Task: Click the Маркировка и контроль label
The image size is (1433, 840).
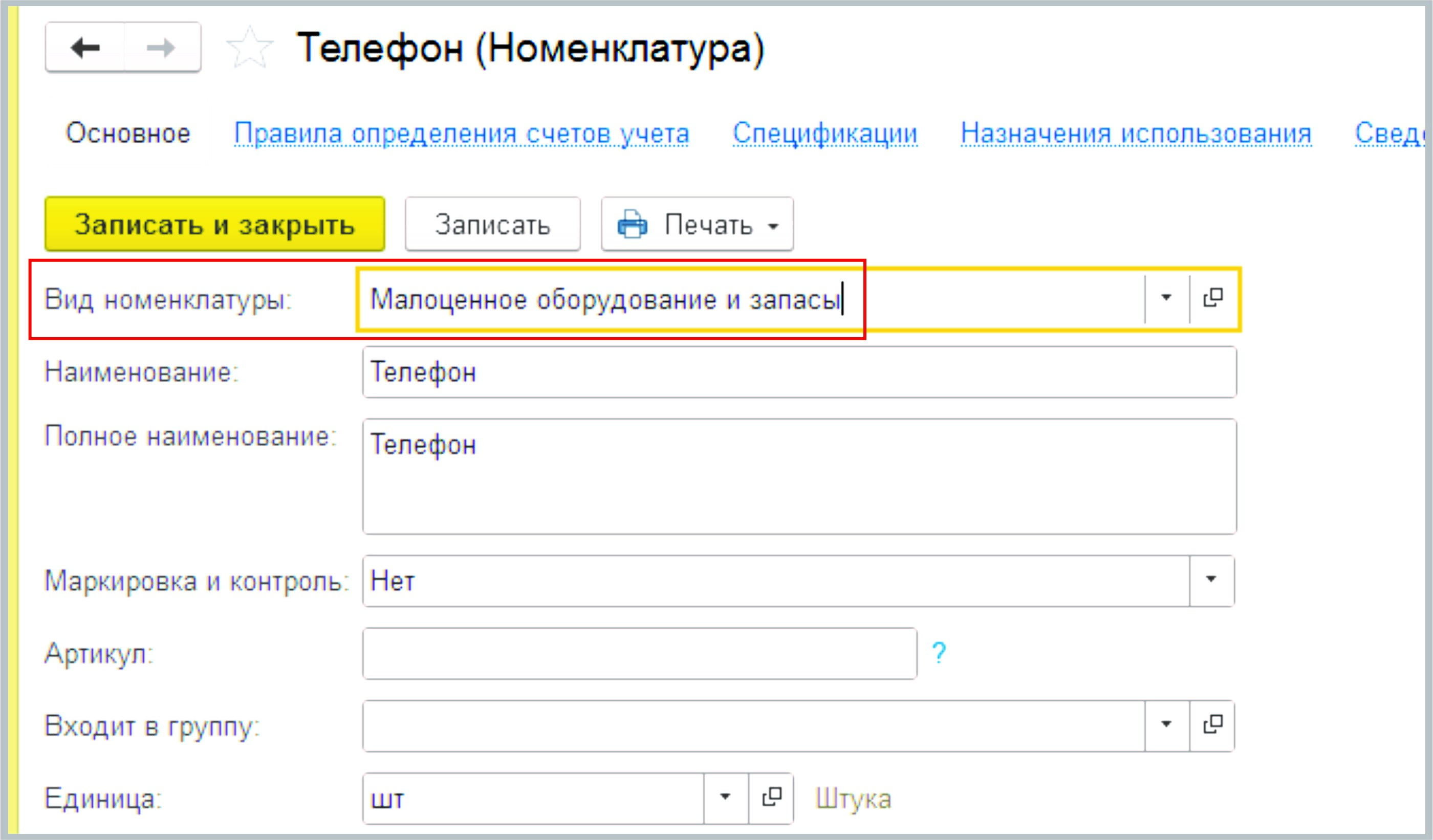Action: [x=197, y=582]
